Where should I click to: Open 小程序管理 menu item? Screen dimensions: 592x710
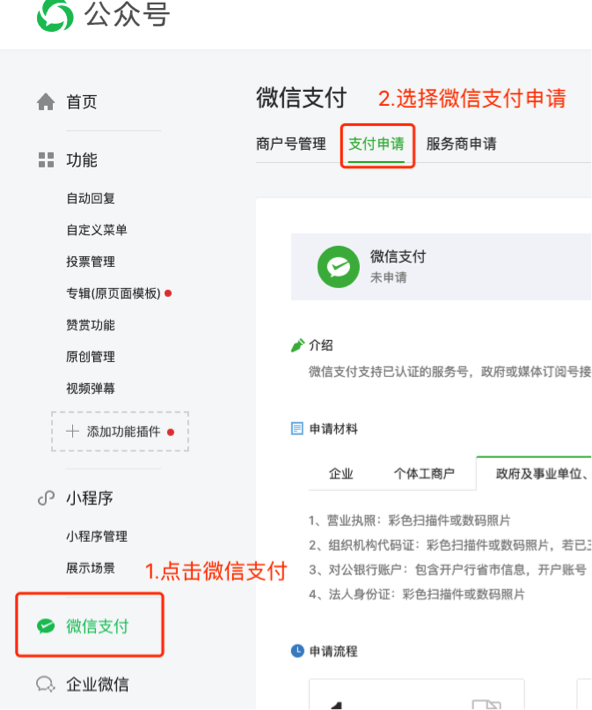[x=96, y=537]
